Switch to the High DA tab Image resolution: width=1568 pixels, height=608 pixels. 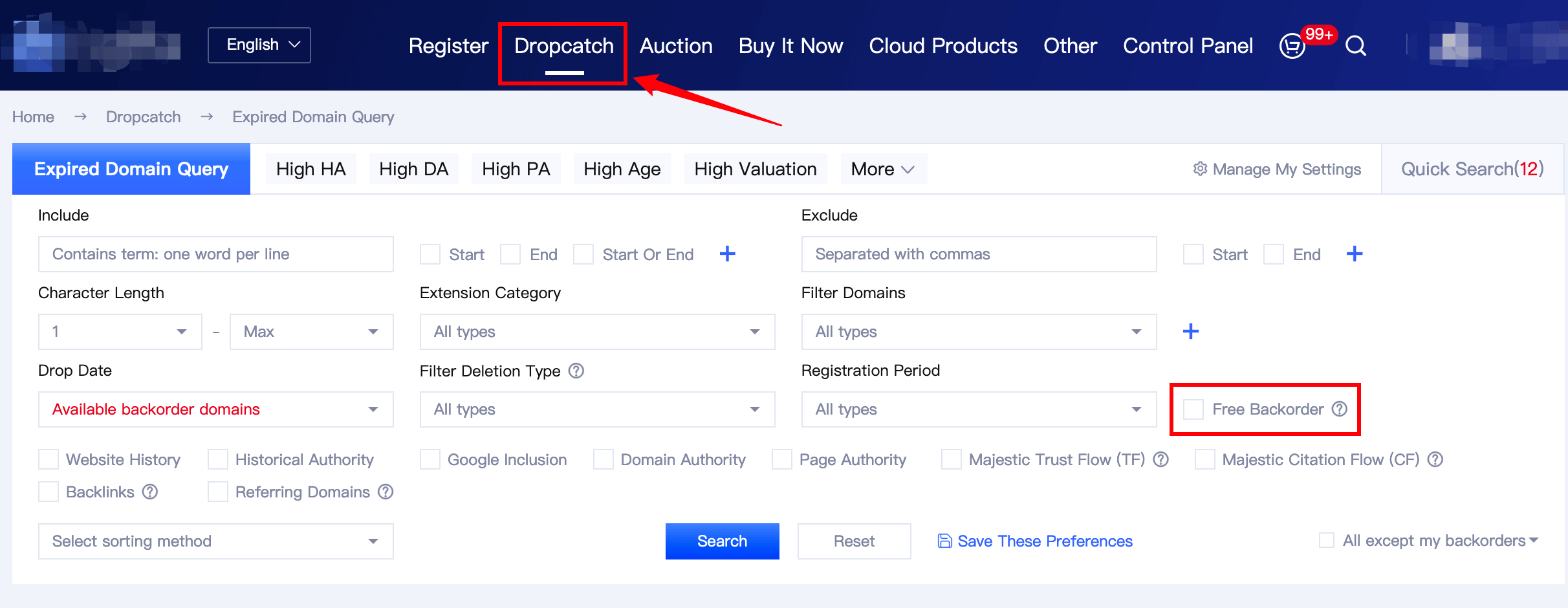413,169
